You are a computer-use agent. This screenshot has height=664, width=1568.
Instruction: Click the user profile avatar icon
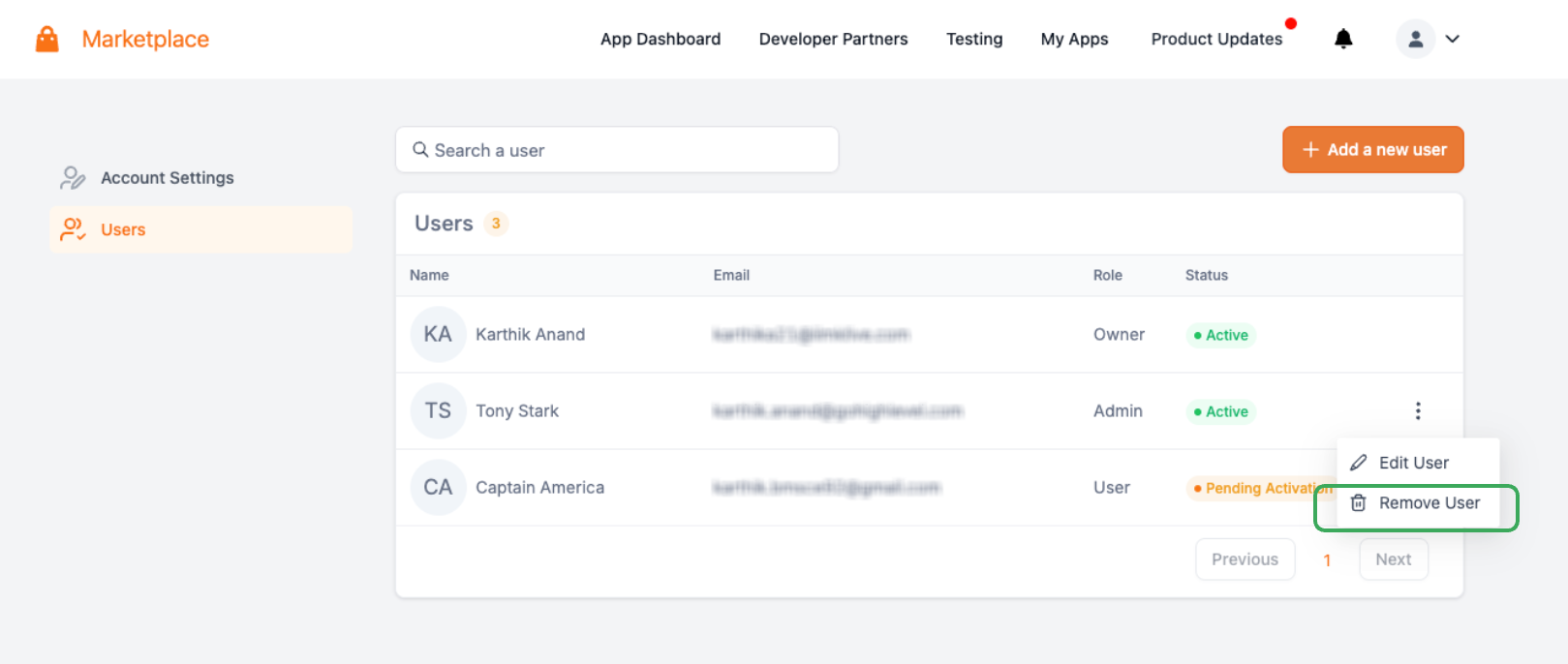(1415, 39)
